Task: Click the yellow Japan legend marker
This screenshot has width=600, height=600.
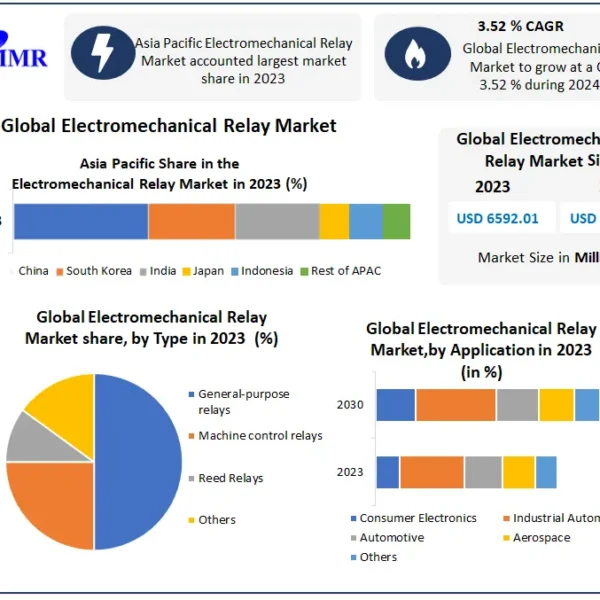Action: (186, 272)
